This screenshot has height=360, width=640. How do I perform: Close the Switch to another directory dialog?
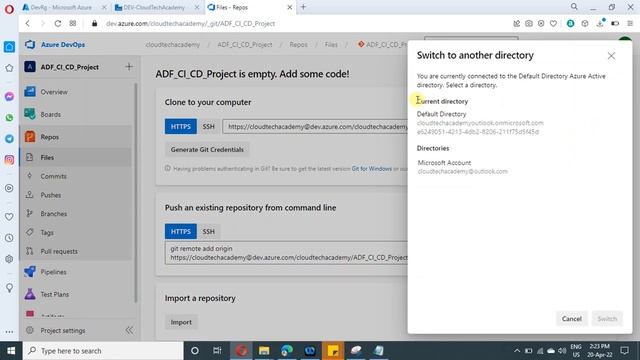tap(611, 56)
